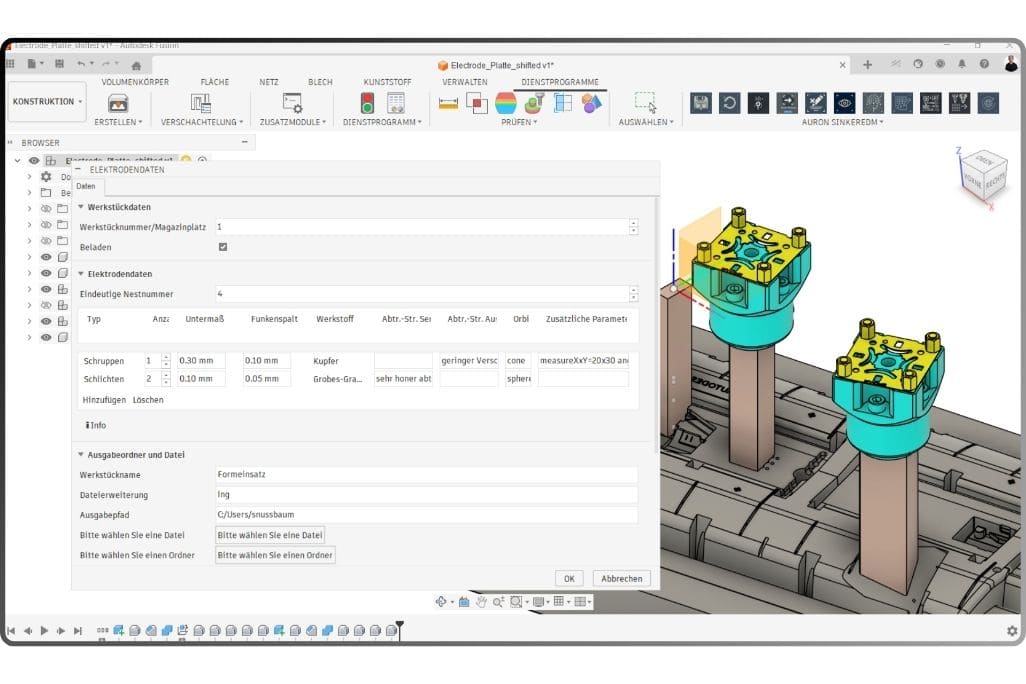1026x684 pixels.
Task: Expand the Document settings gear tree node
Action: (x=29, y=177)
